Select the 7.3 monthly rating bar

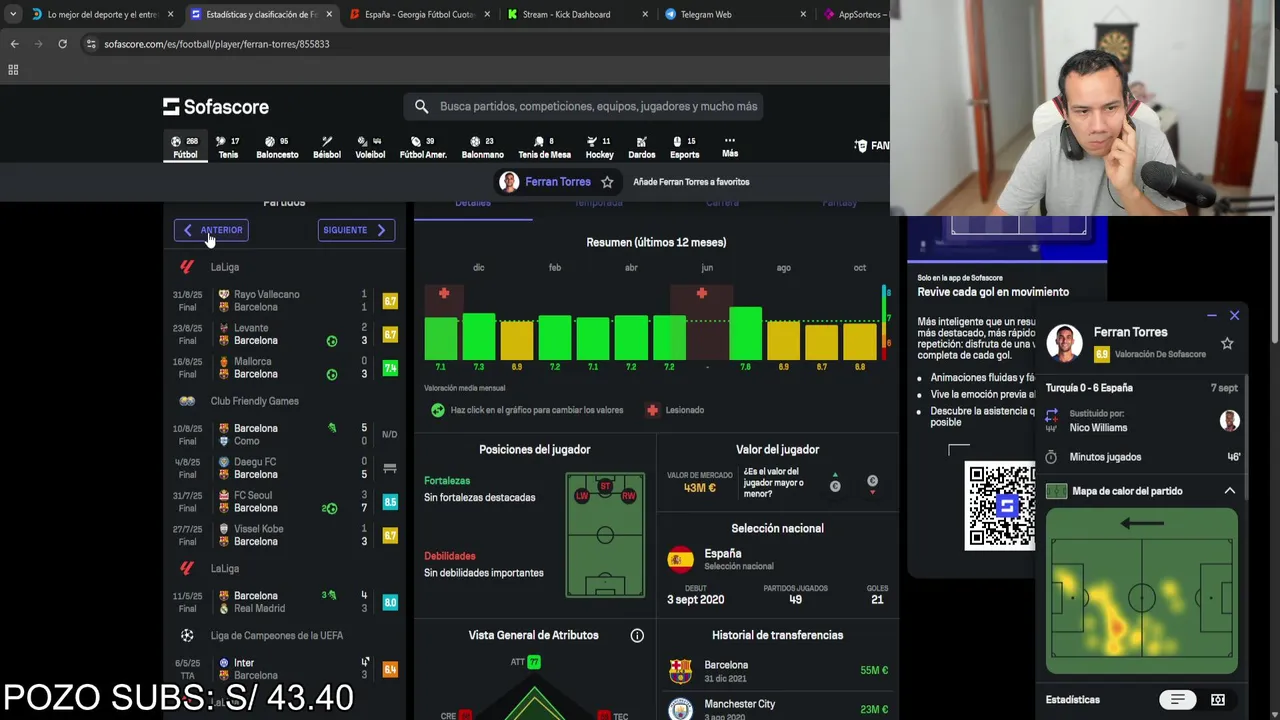tap(479, 336)
